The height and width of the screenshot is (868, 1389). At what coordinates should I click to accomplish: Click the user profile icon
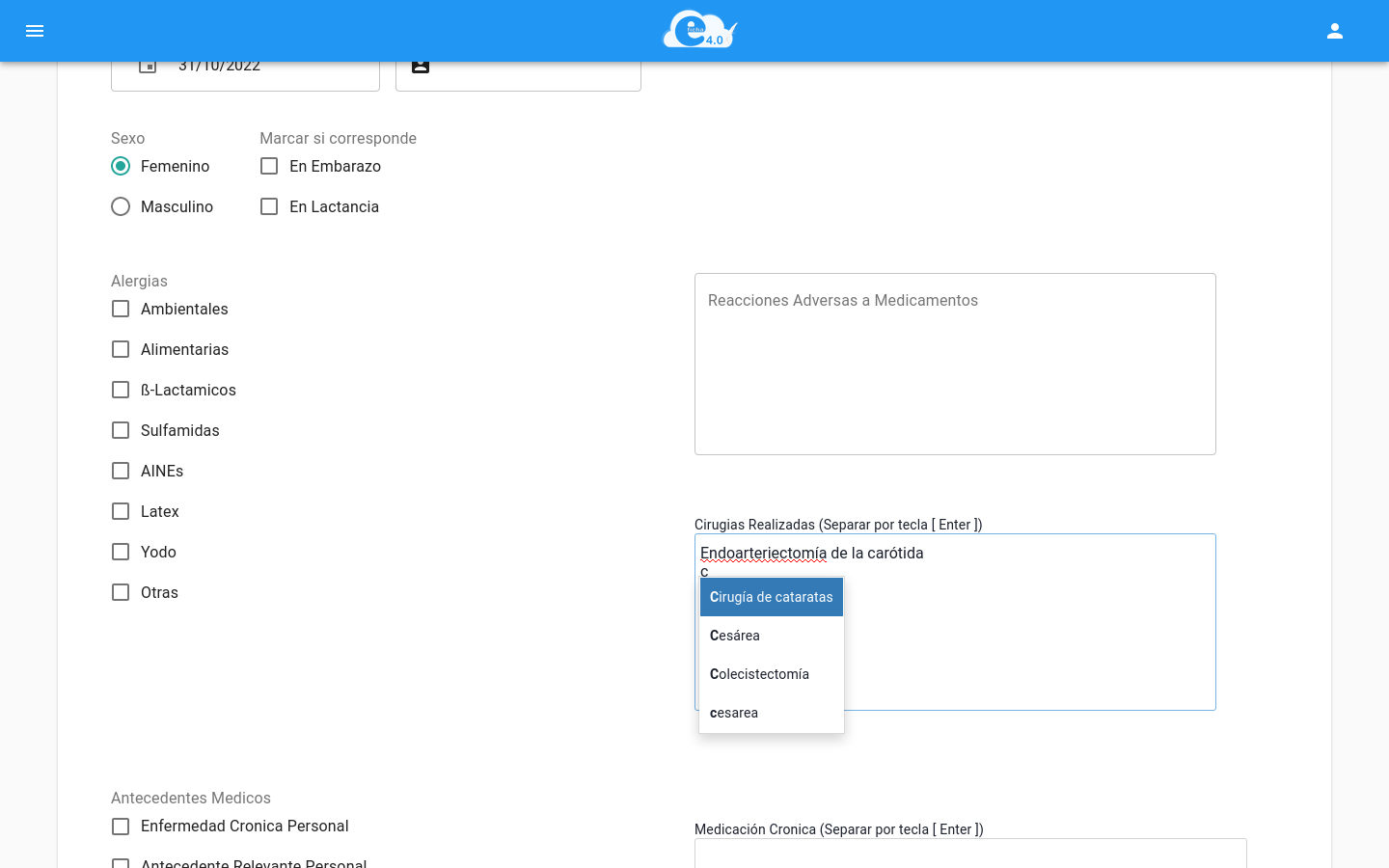pyautogui.click(x=1335, y=30)
